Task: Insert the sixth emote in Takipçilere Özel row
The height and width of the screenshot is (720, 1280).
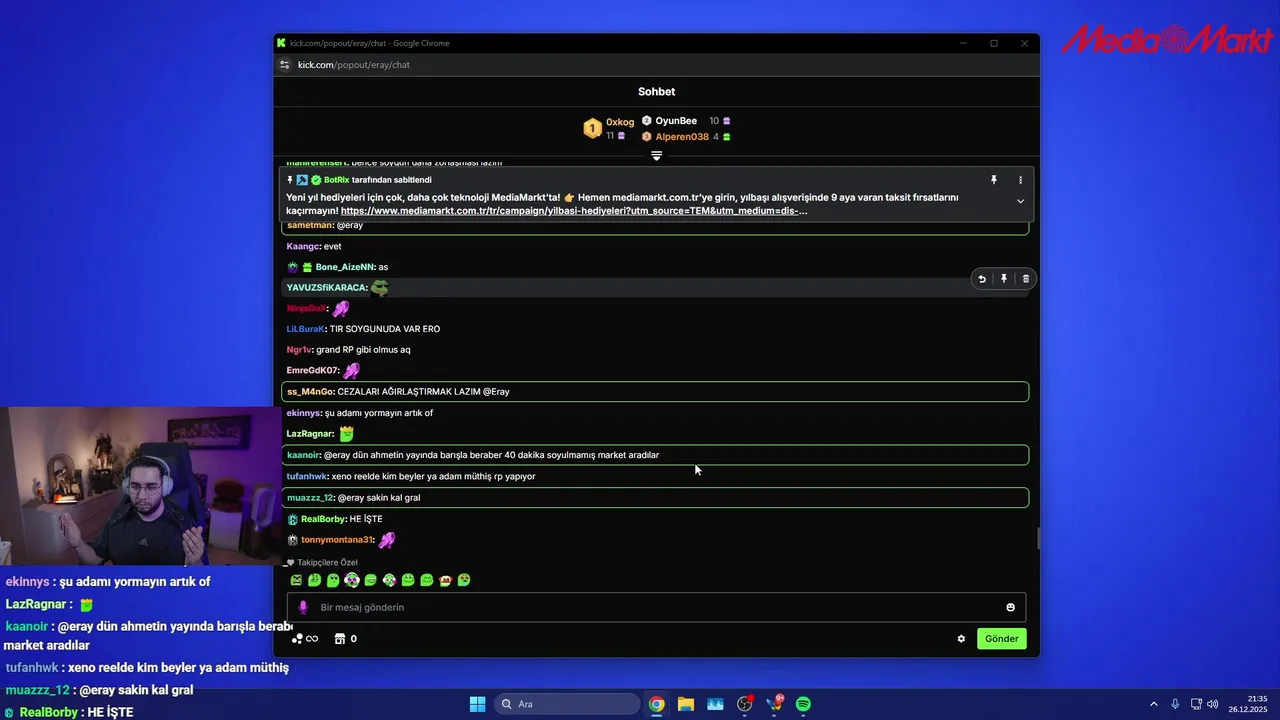Action: click(389, 580)
